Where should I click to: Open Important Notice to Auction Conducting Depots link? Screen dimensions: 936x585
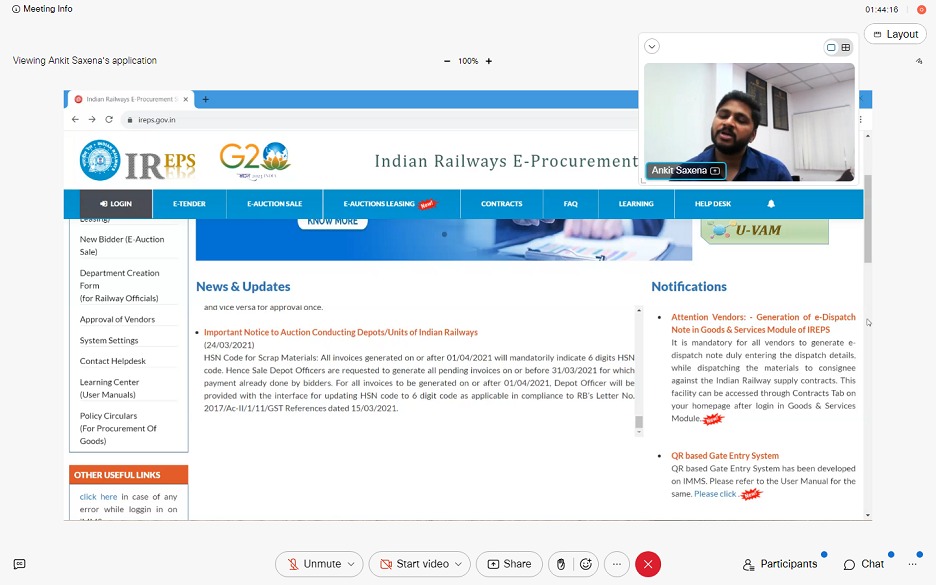pos(341,332)
